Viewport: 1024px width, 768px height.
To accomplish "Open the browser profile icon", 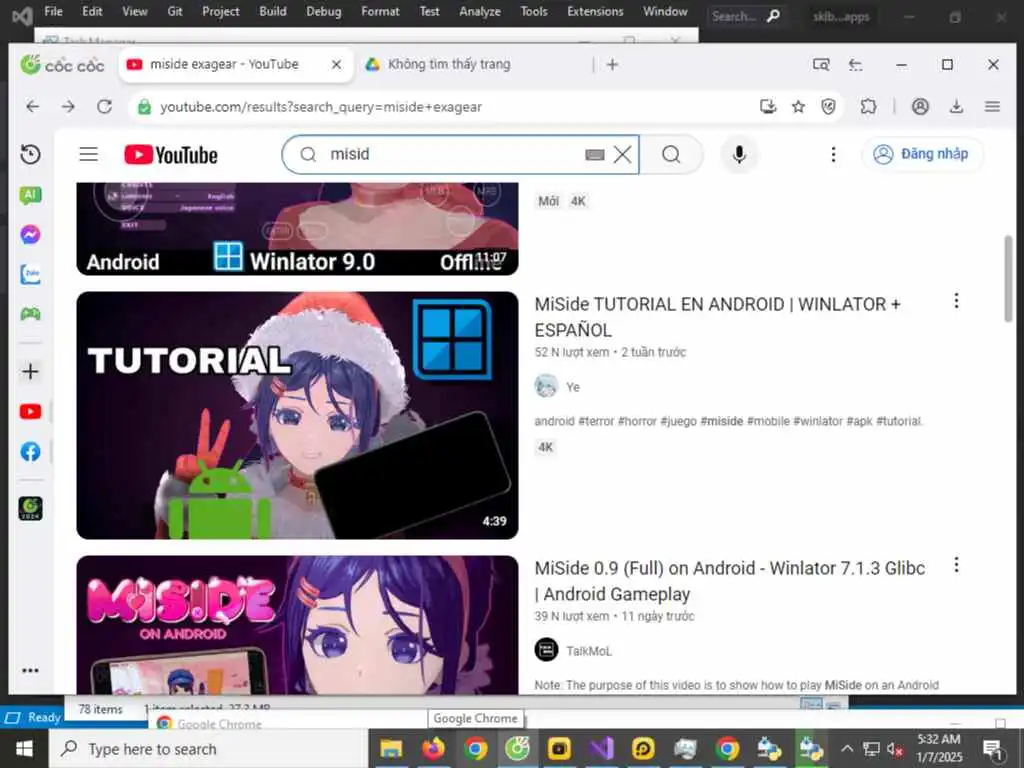I will point(920,106).
